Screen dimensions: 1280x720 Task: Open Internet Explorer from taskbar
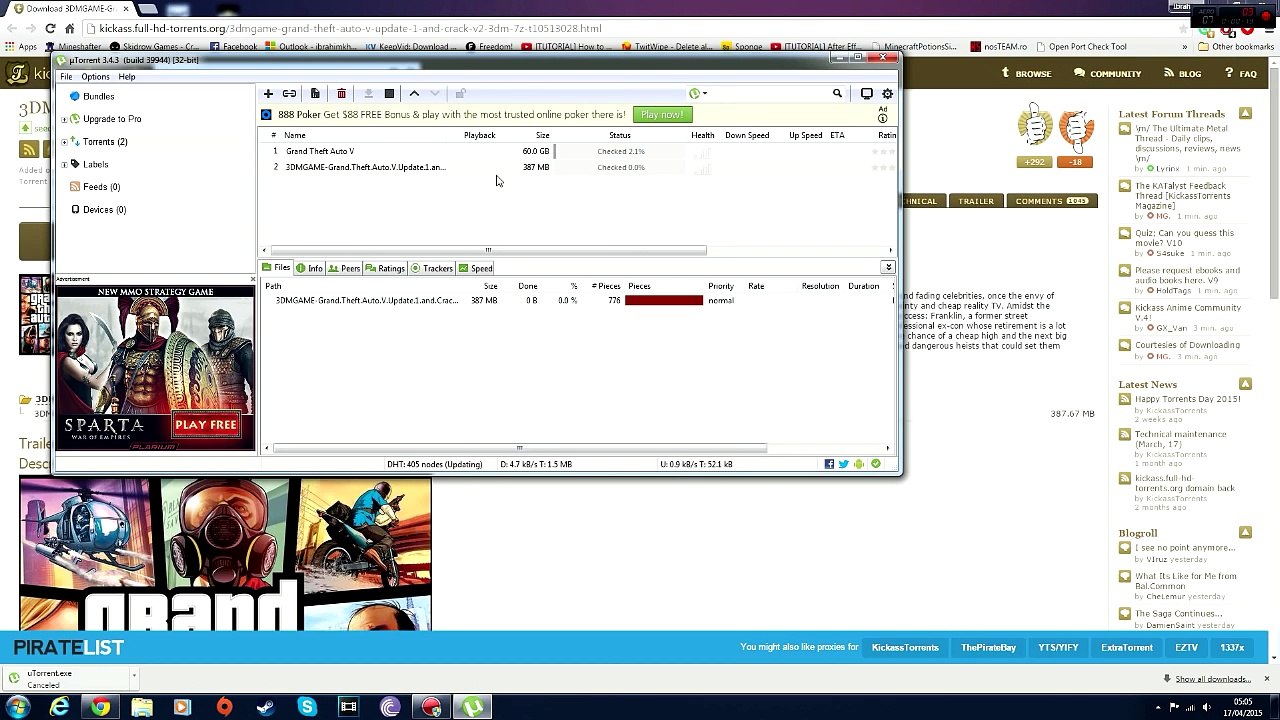(x=60, y=707)
